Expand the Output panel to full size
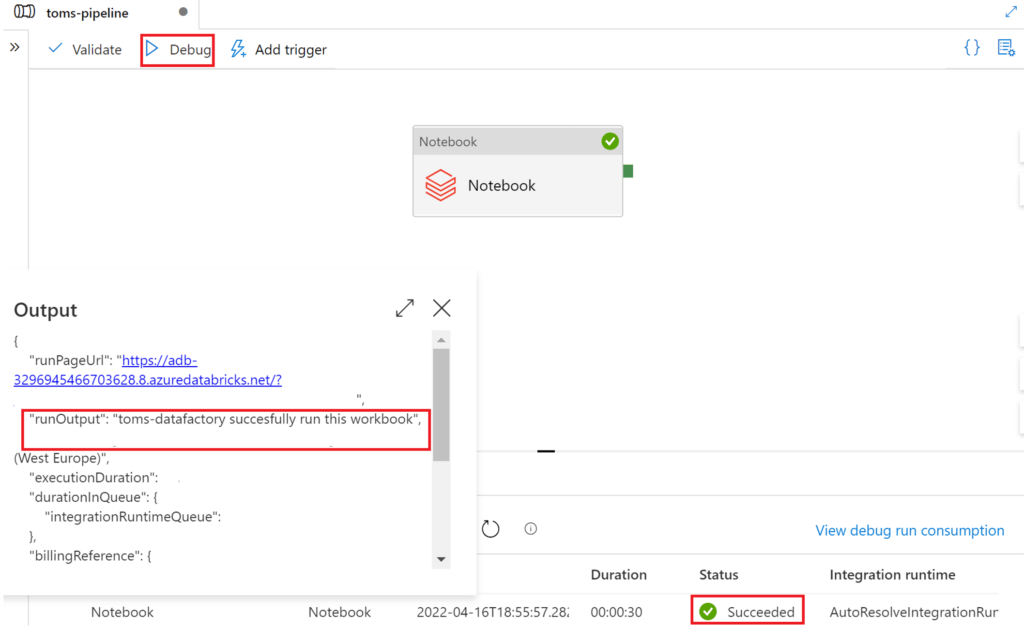Image resolution: width=1024 pixels, height=629 pixels. click(405, 308)
